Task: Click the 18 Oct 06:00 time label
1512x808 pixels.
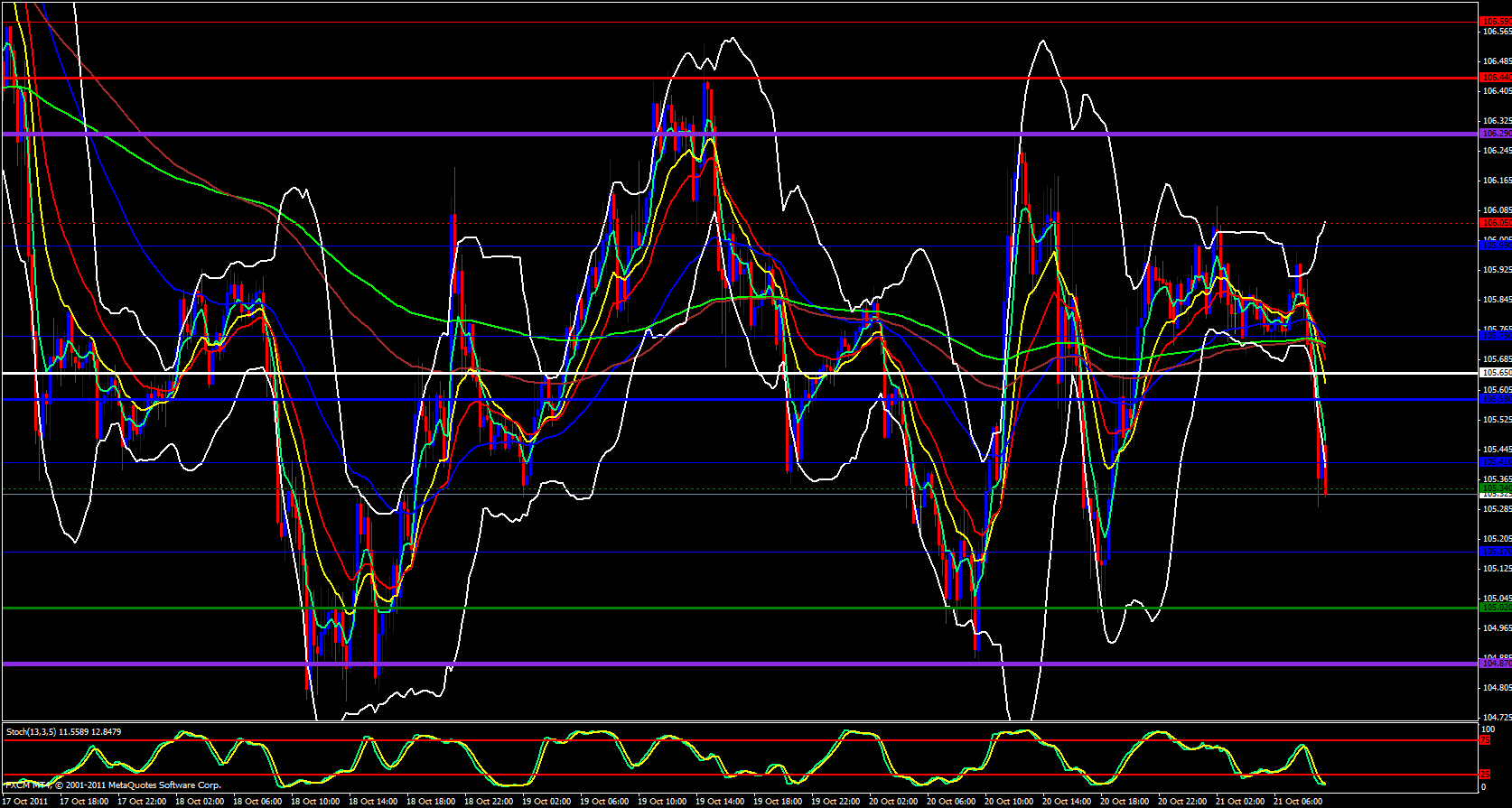Action: coord(257,801)
